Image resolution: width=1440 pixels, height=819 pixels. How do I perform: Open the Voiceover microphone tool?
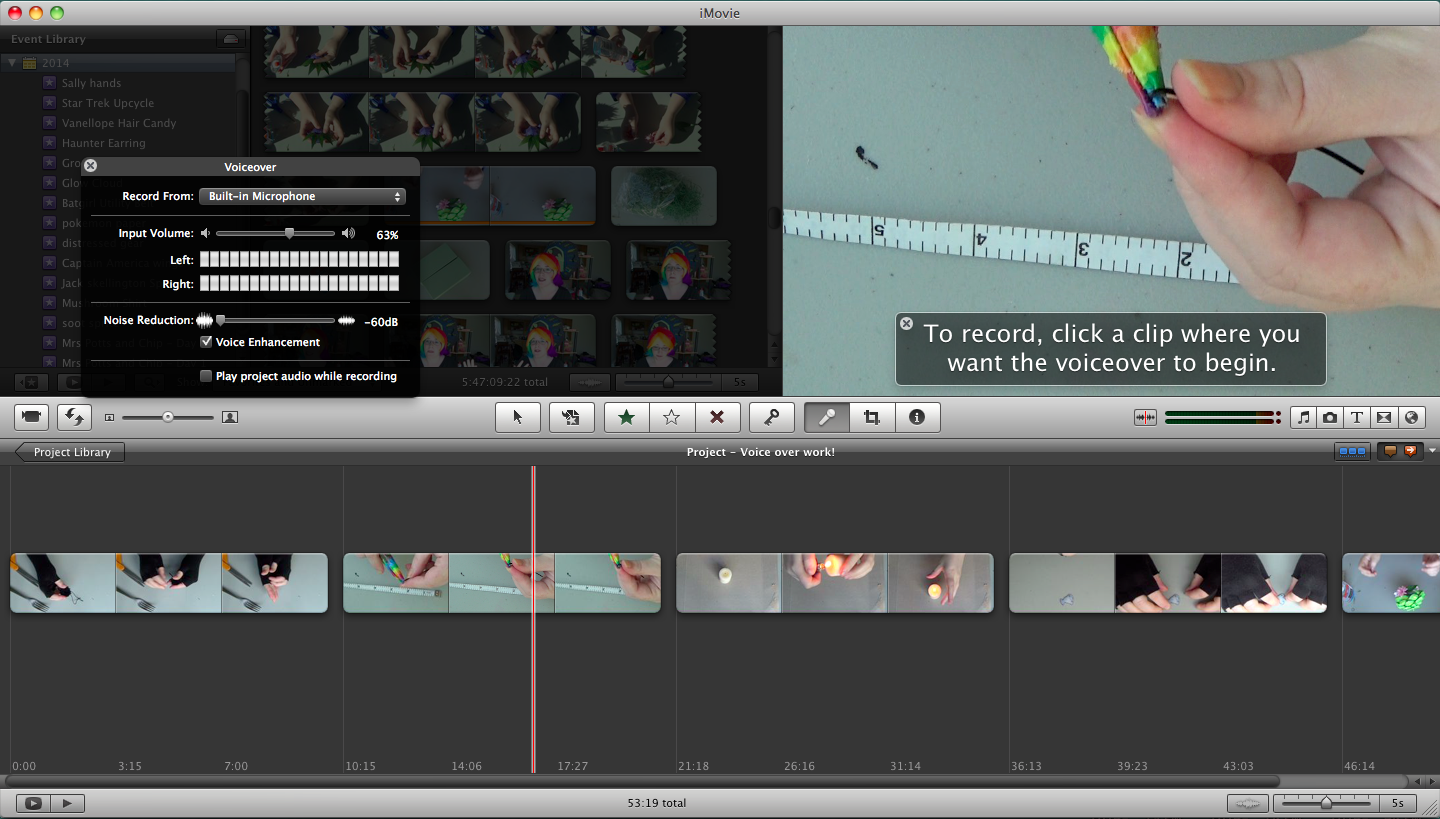[825, 417]
